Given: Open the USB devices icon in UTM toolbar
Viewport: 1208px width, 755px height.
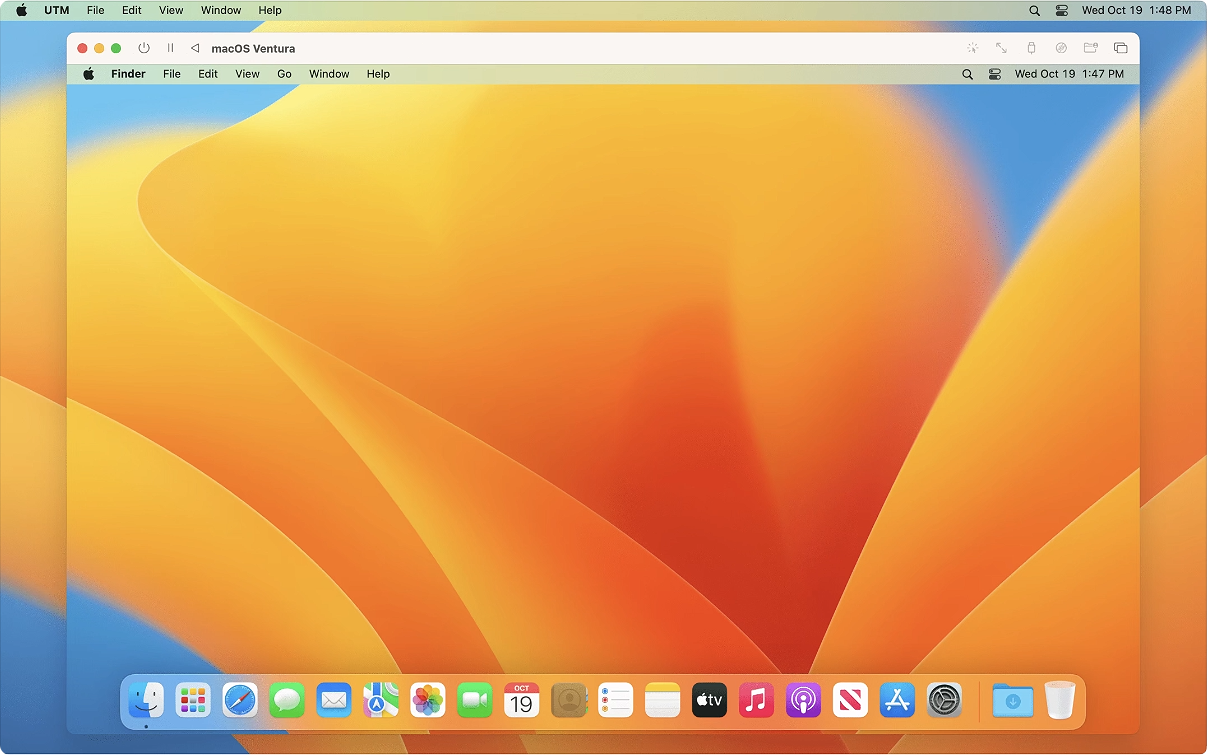Looking at the screenshot, I should pos(1031,48).
